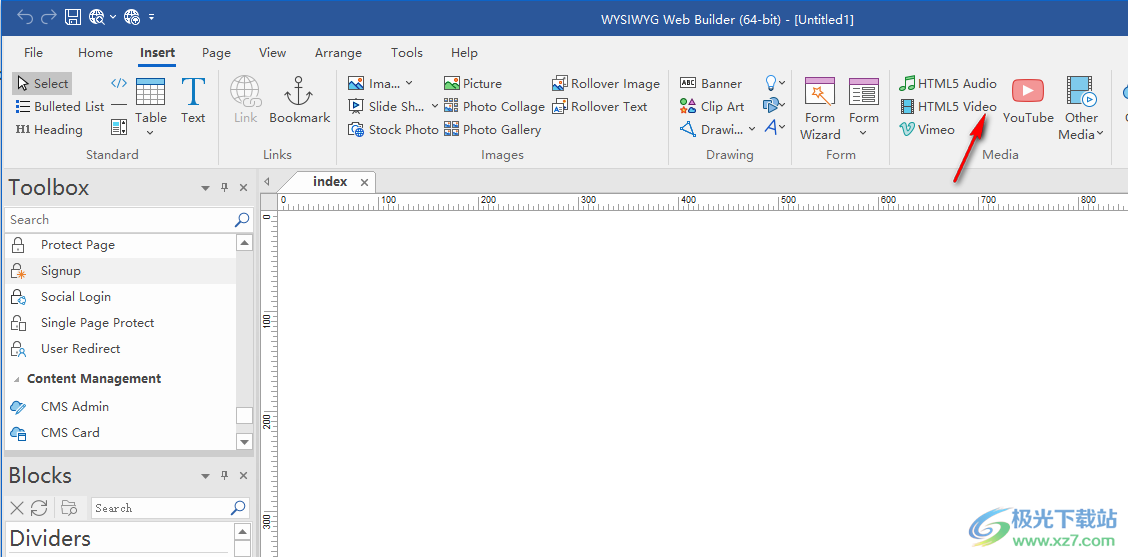Click the HTML code tag icon
The image size is (1128, 557).
(x=119, y=82)
